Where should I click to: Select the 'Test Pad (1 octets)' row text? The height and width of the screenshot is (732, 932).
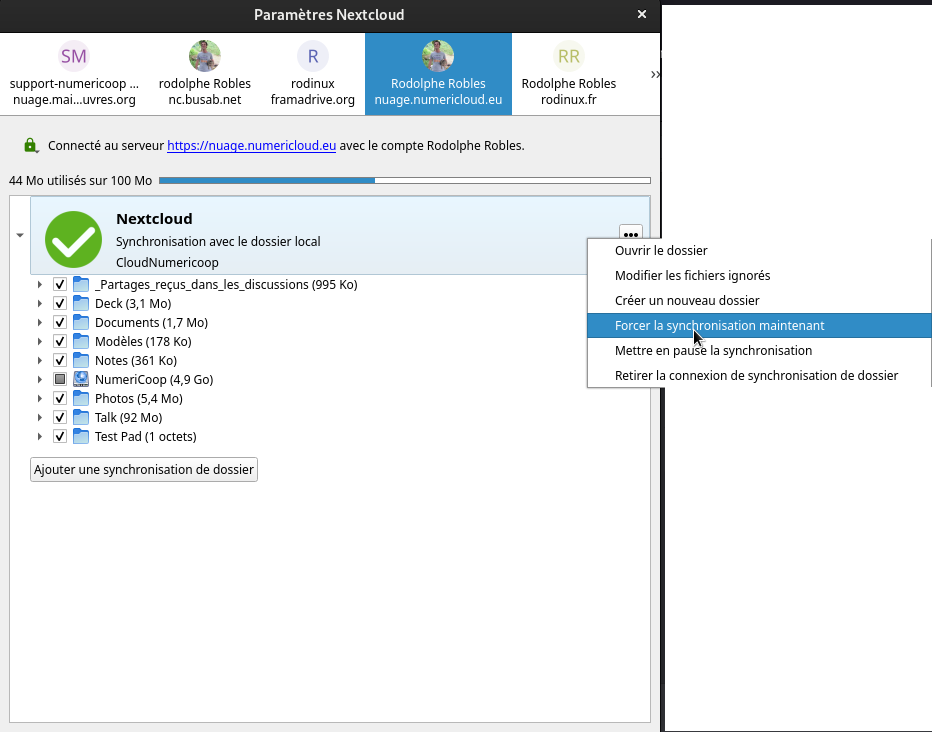tap(146, 437)
